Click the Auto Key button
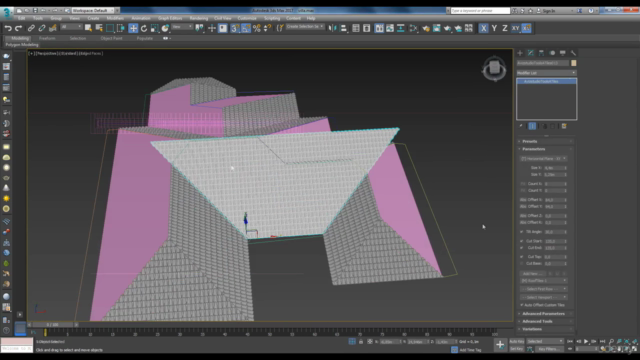640x360 pixels. (516, 342)
